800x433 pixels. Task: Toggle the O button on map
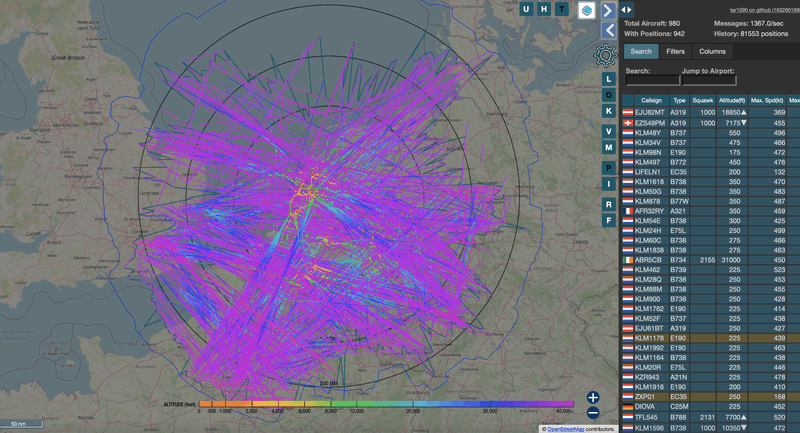608,95
